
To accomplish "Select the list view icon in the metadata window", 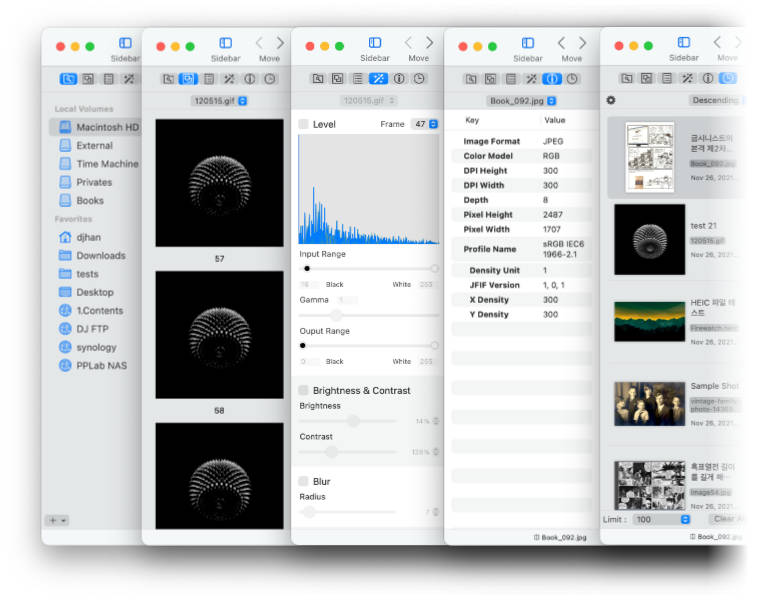I will (511, 79).
